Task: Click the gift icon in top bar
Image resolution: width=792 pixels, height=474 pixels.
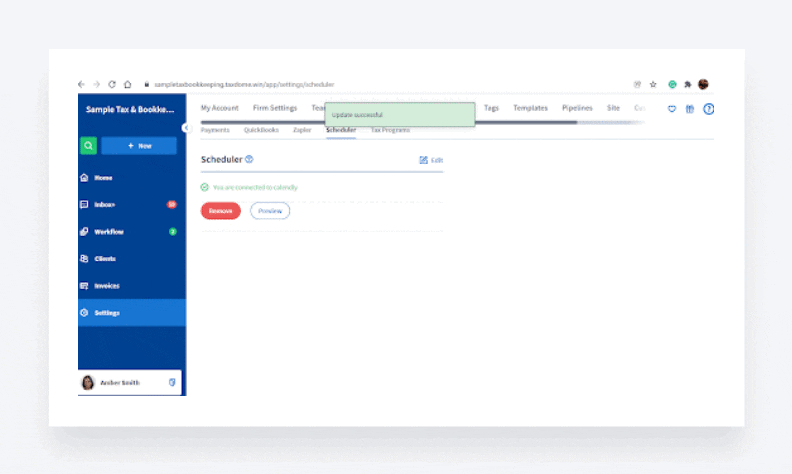Action: tap(690, 109)
